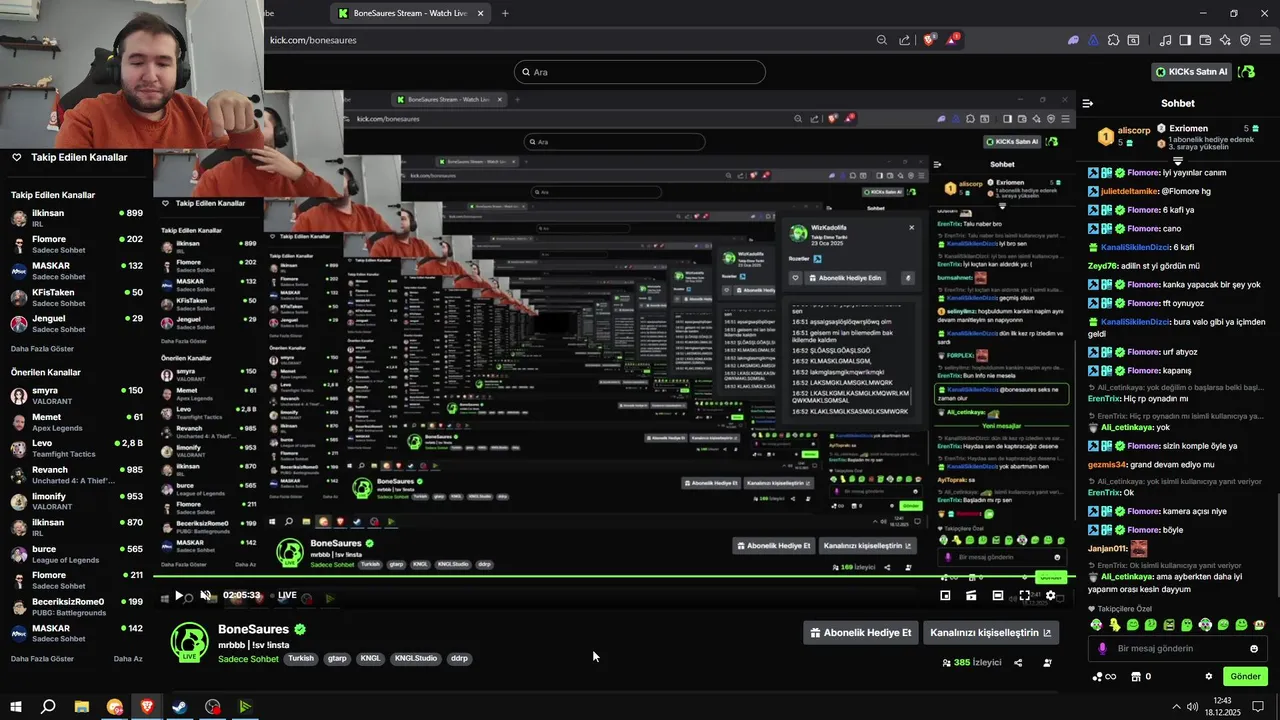Collapse the Sohbet chat panel arrow
1280x720 pixels.
point(1088,103)
